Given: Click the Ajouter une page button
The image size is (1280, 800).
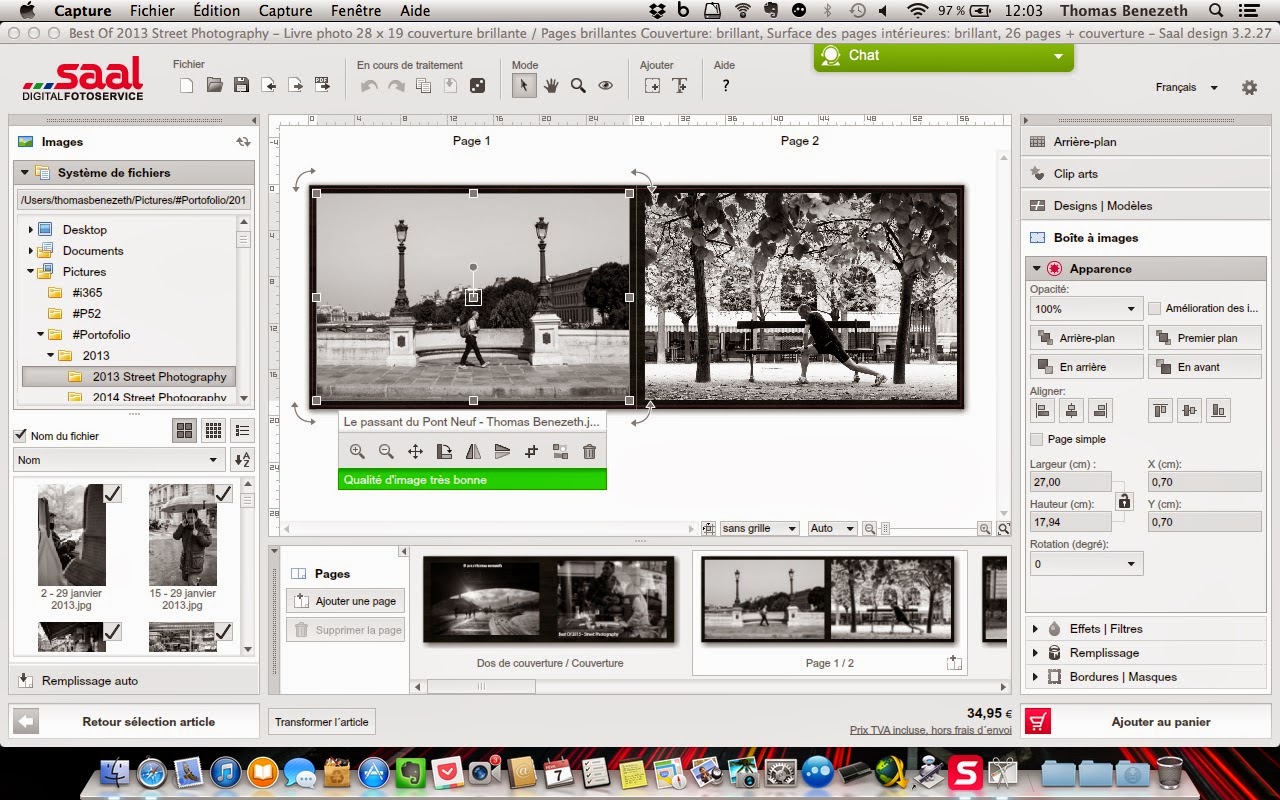Looking at the screenshot, I should click(346, 601).
